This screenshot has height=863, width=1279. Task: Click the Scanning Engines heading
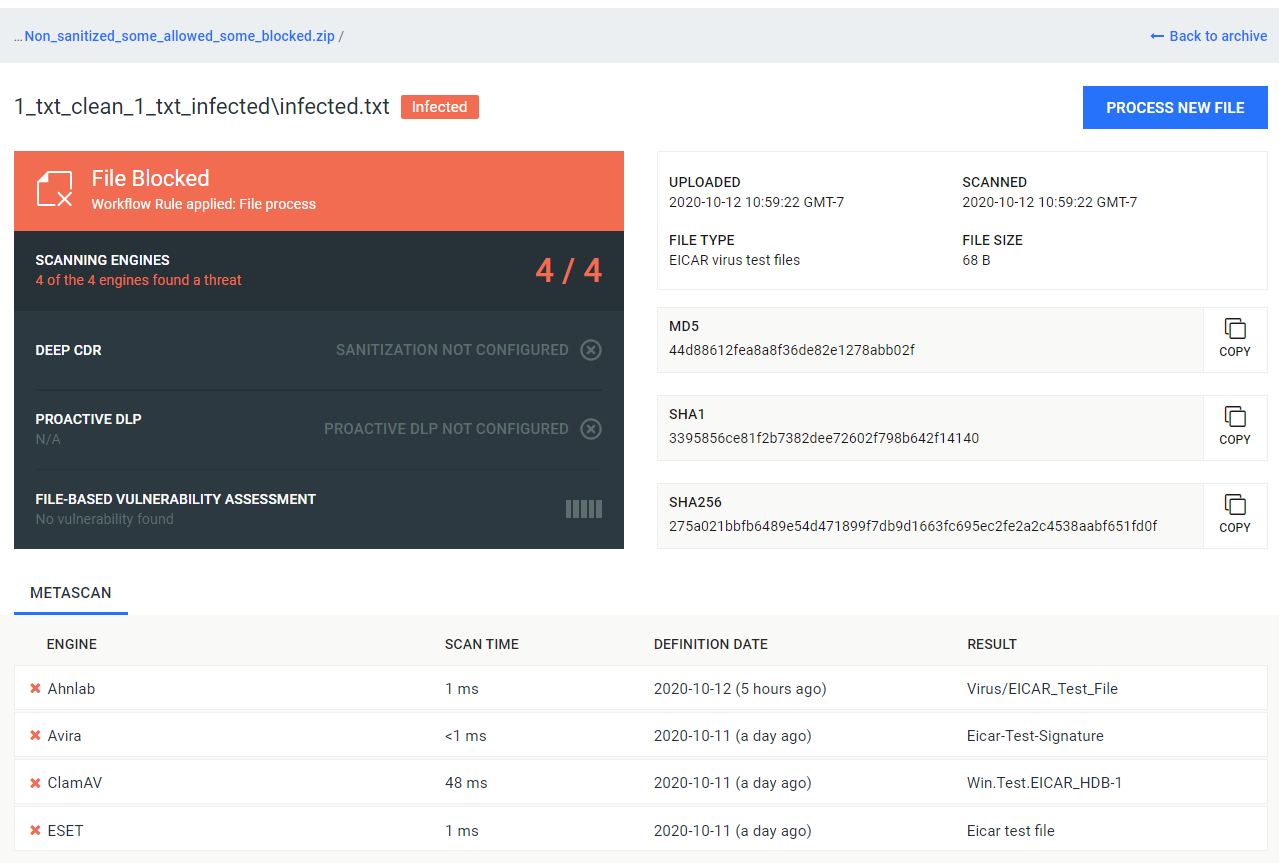[103, 260]
